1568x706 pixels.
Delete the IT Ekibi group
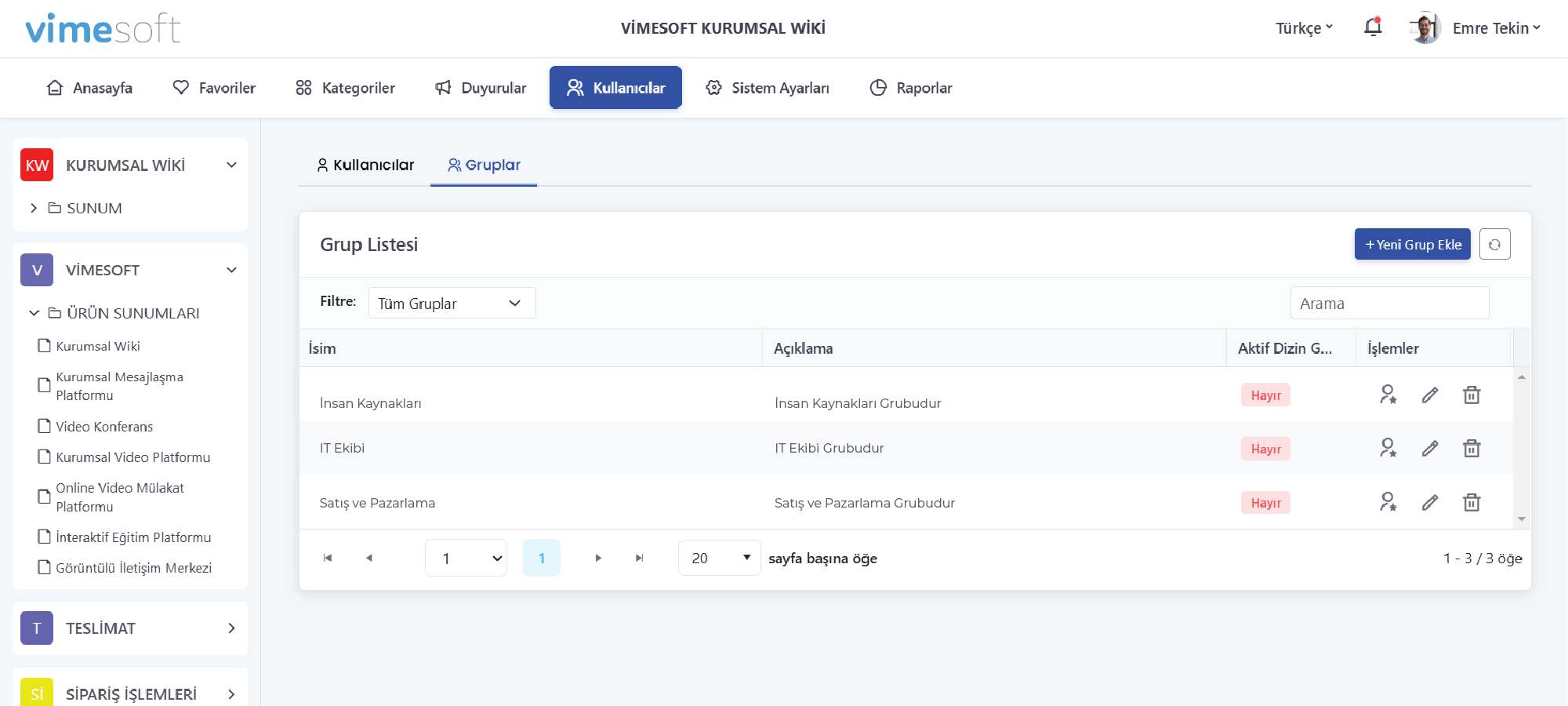(x=1472, y=448)
